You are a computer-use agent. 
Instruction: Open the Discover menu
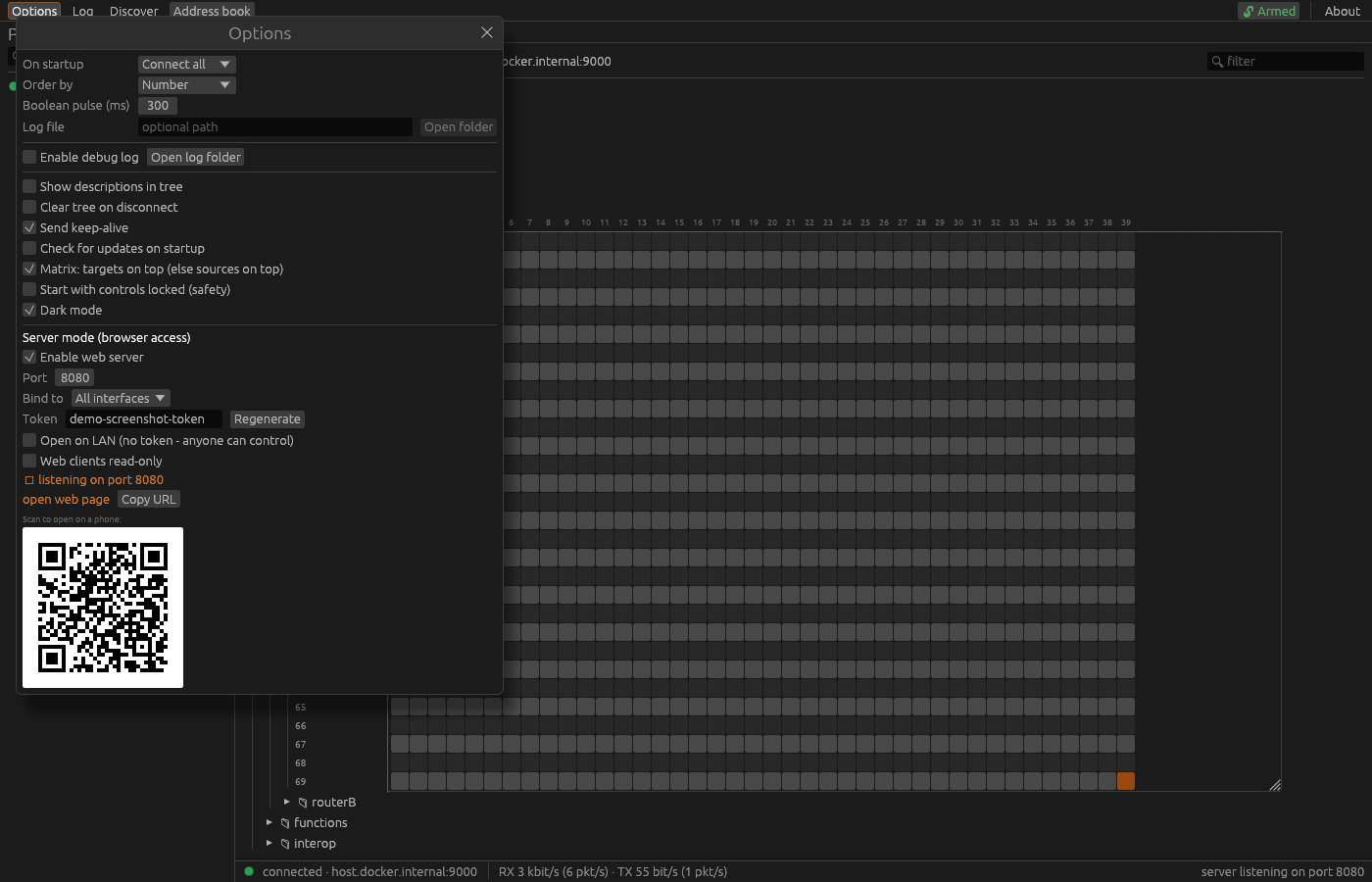[x=134, y=11]
